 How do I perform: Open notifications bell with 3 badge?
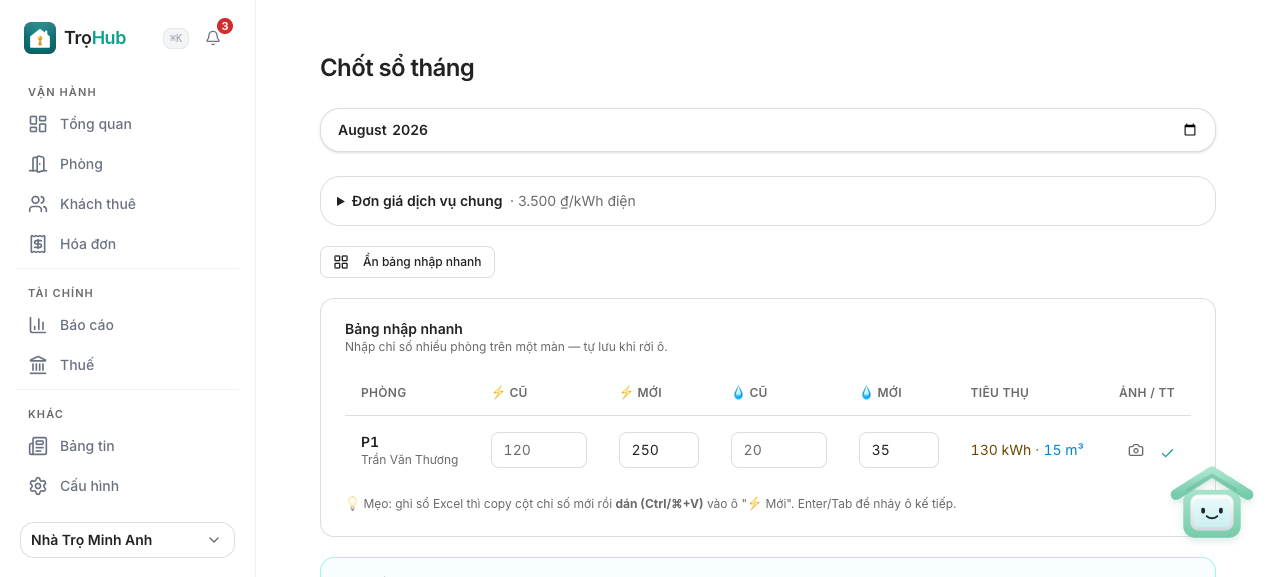pyautogui.click(x=213, y=38)
